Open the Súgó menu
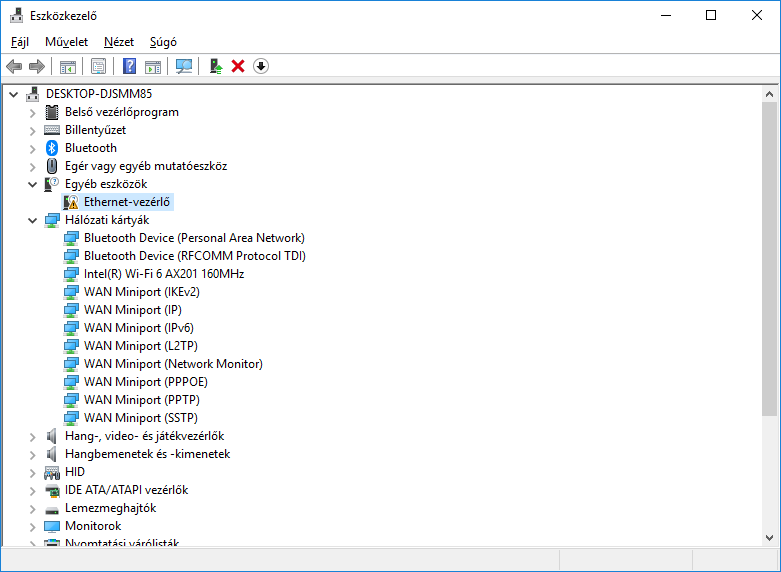This screenshot has width=781, height=572. pyautogui.click(x=163, y=42)
